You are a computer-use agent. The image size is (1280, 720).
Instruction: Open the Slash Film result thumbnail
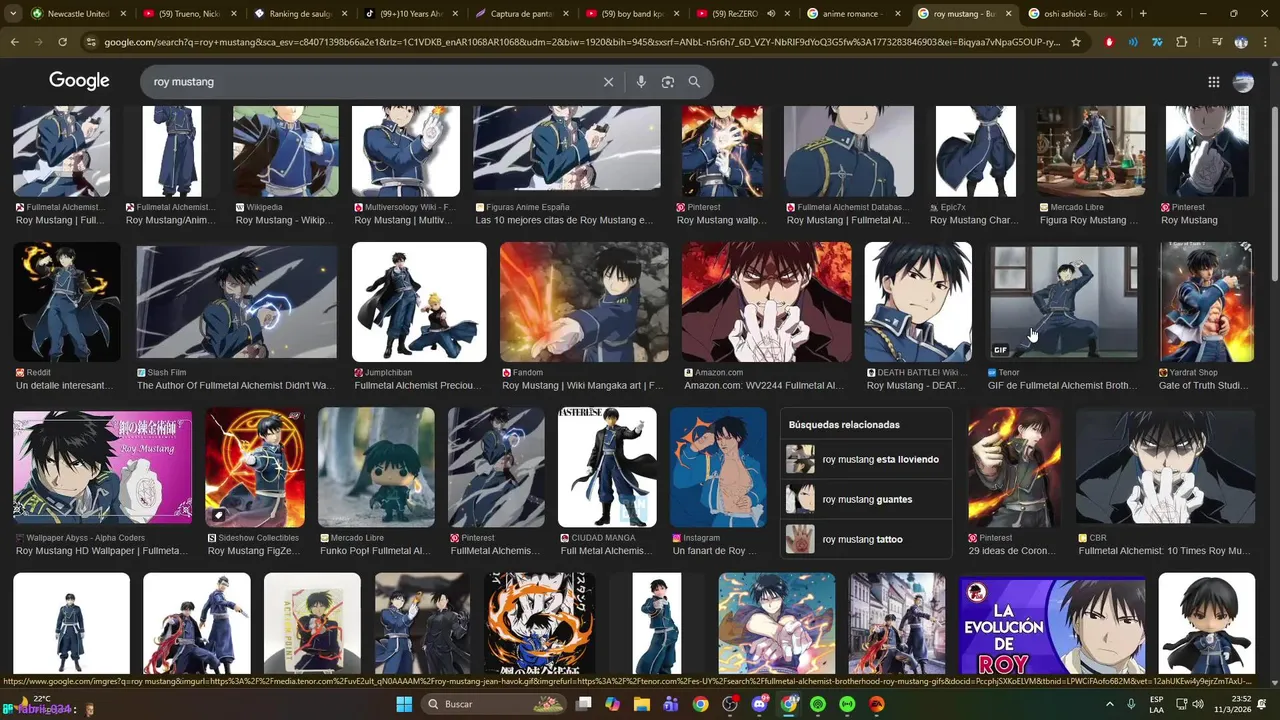pos(237,302)
